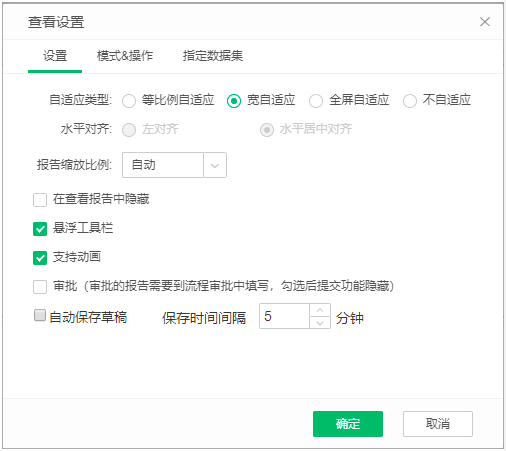Close the 查看设置 dialog with the X icon
The width and height of the screenshot is (506, 451).
click(485, 22)
